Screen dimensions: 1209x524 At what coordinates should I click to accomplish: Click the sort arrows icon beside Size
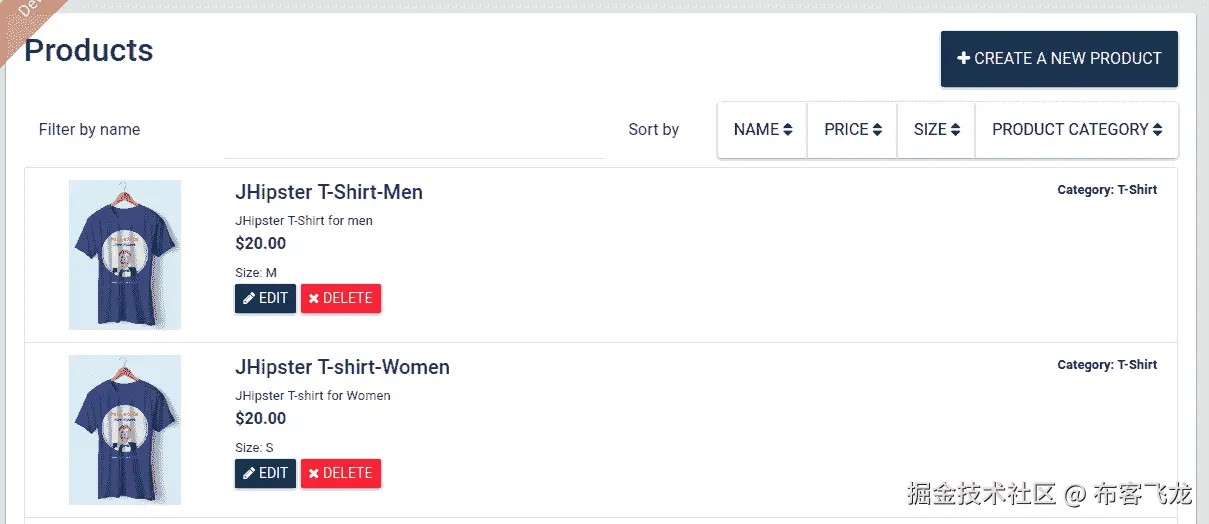coord(955,130)
